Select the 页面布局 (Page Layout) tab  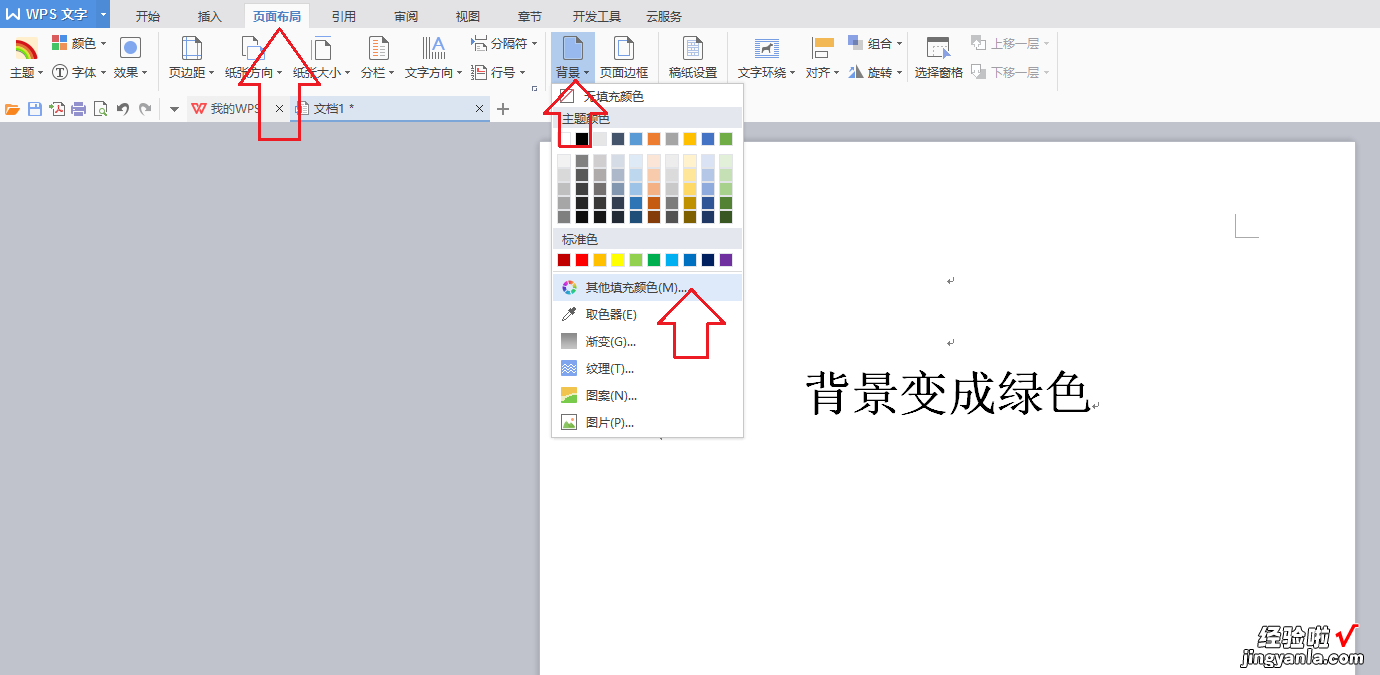point(277,16)
